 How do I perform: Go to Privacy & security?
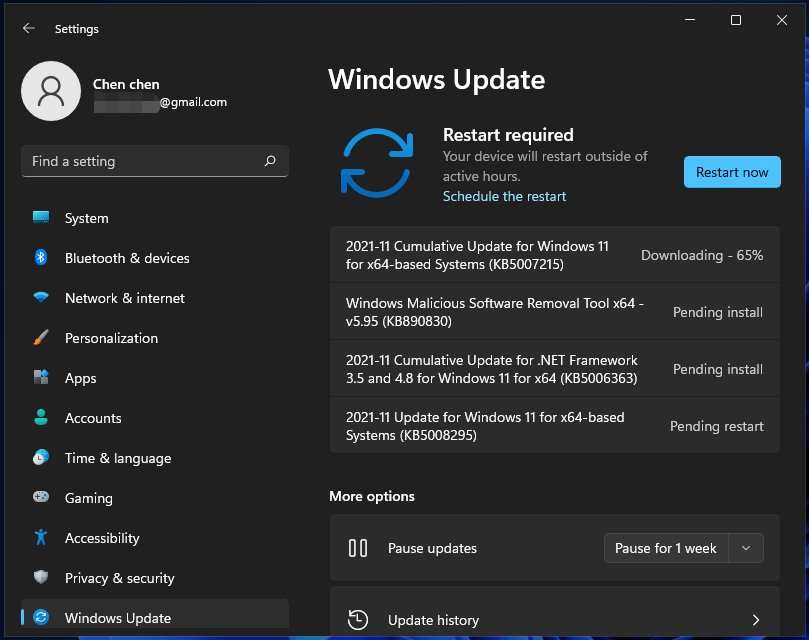pyautogui.click(x=155, y=578)
